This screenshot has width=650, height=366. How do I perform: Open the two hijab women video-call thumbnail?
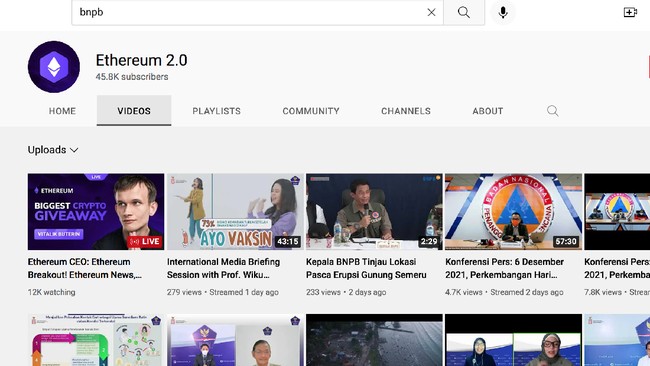513,340
